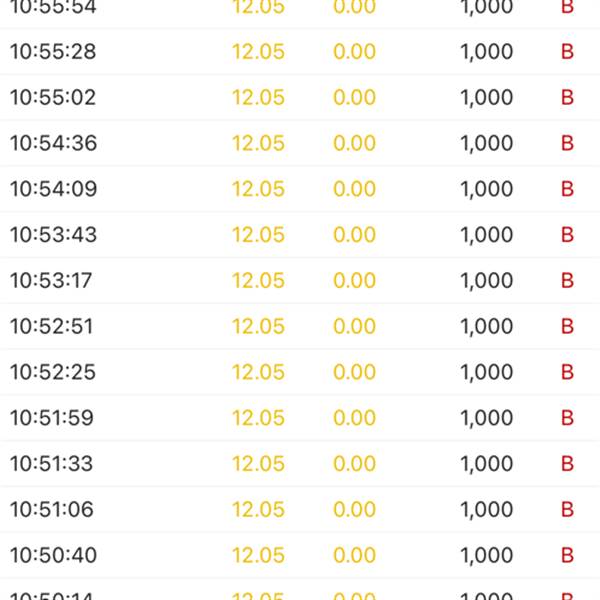The height and width of the screenshot is (600, 600).
Task: Click the 10:53:43 trade time
Action: click(53, 235)
